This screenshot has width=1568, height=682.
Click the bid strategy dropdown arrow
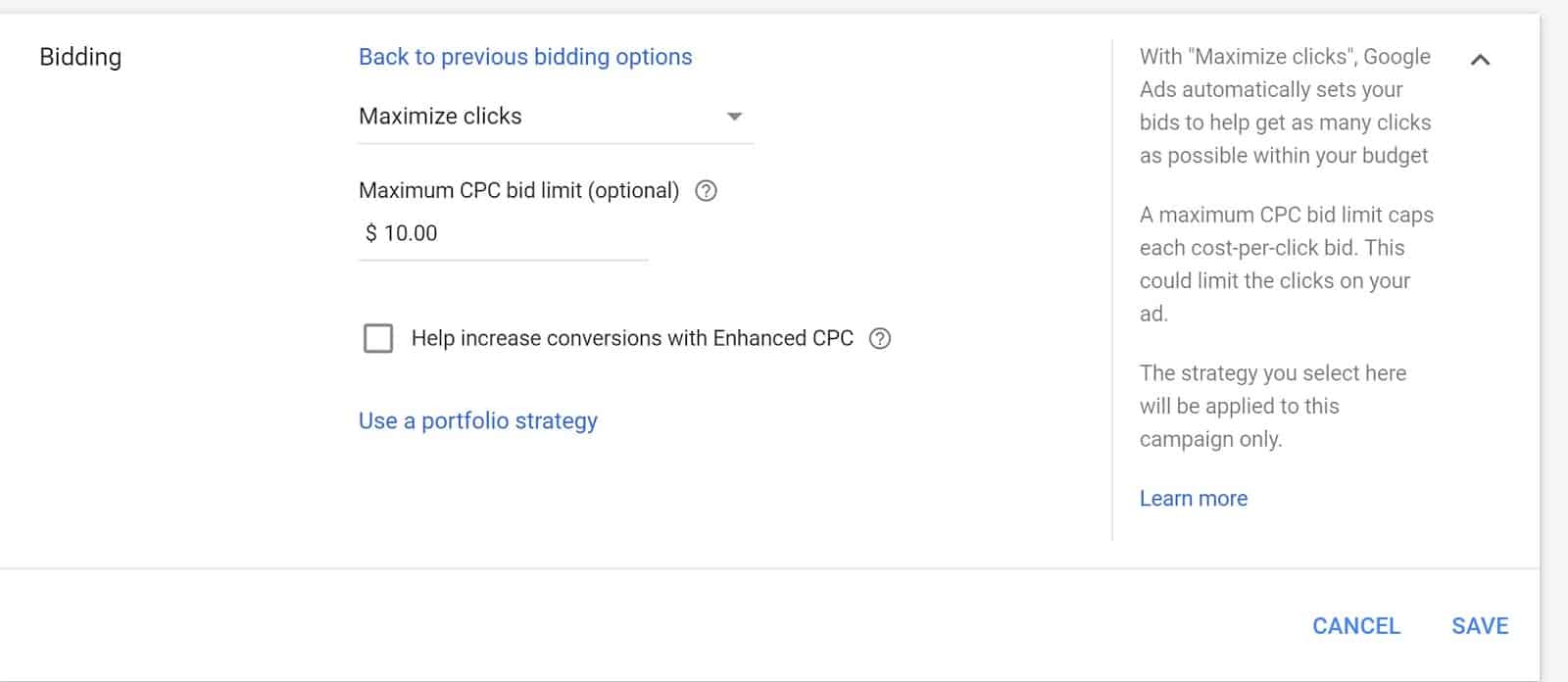point(734,117)
